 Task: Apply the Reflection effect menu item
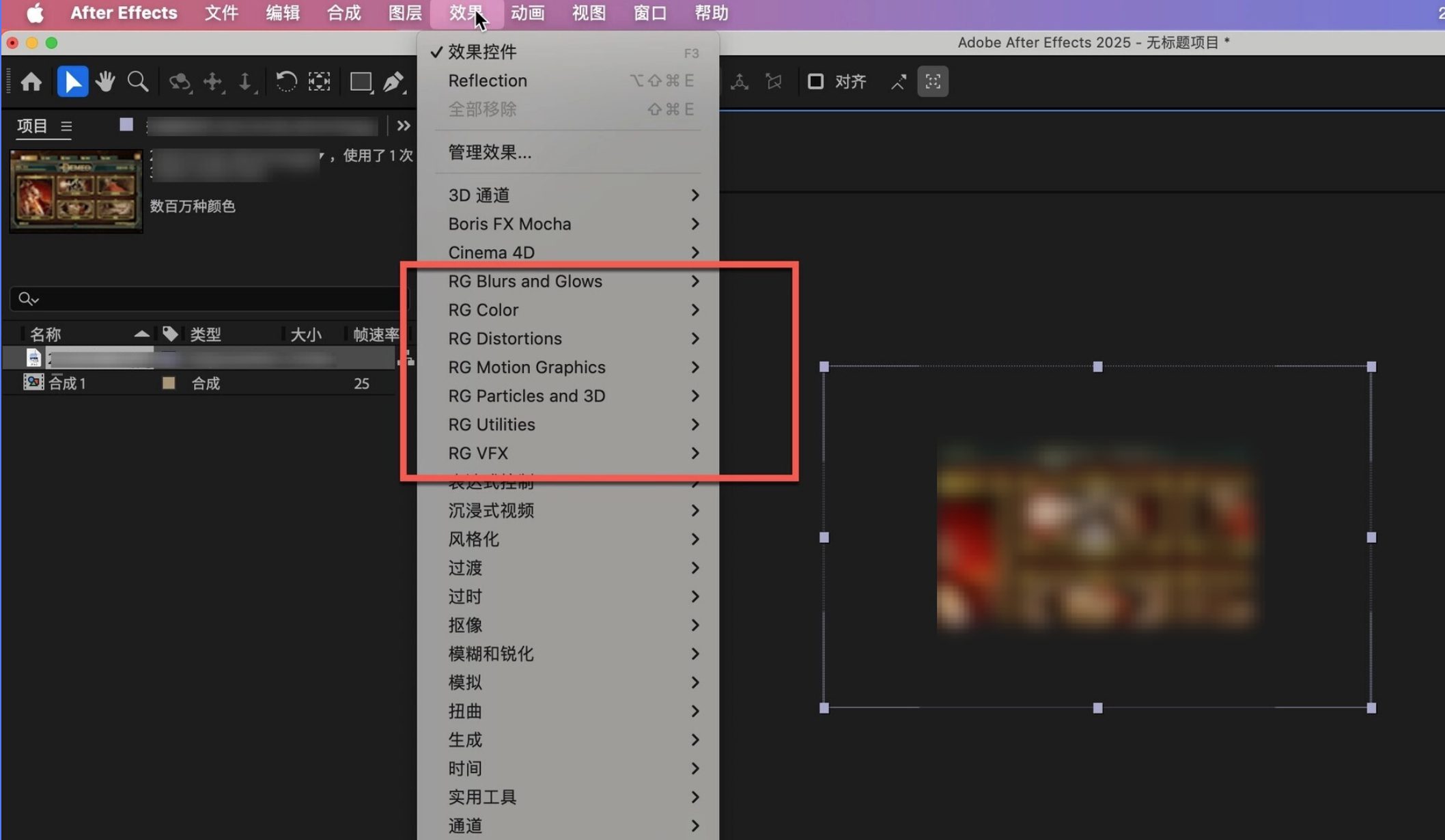click(567, 81)
